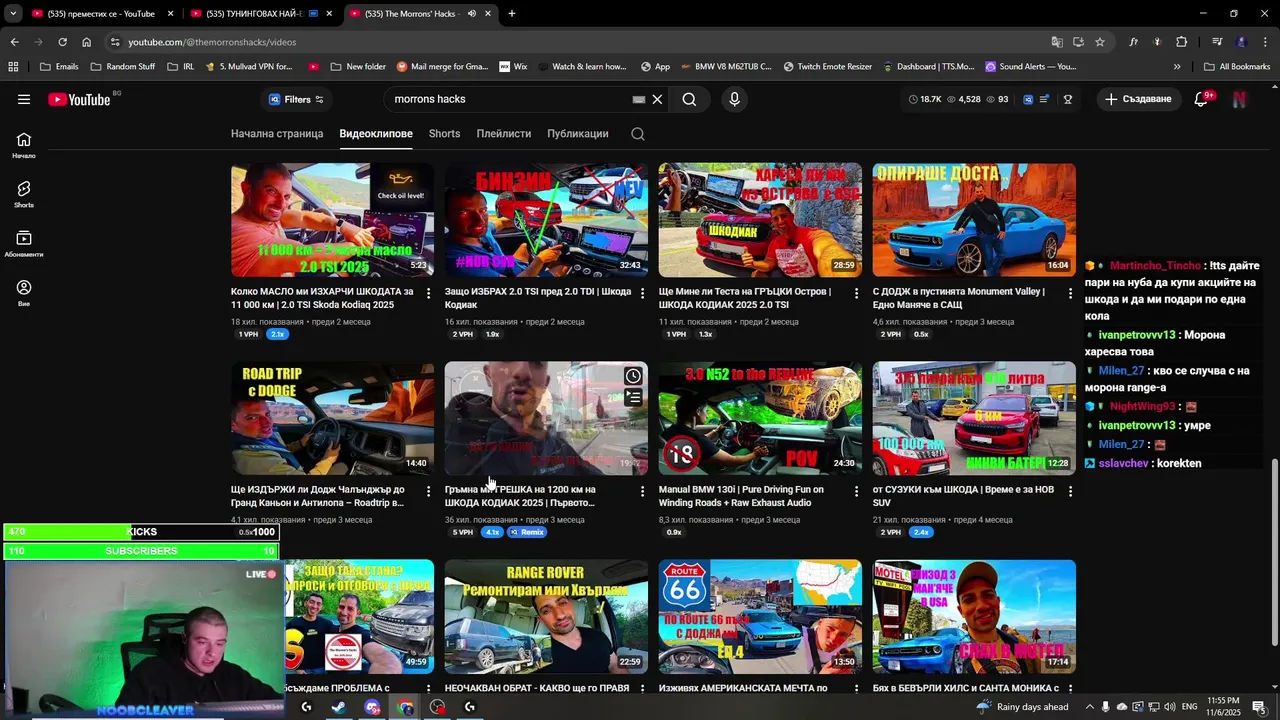Image resolution: width=1280 pixels, height=720 pixels.
Task: Open the ROUTE 66 video thumbnail
Action: point(760,616)
